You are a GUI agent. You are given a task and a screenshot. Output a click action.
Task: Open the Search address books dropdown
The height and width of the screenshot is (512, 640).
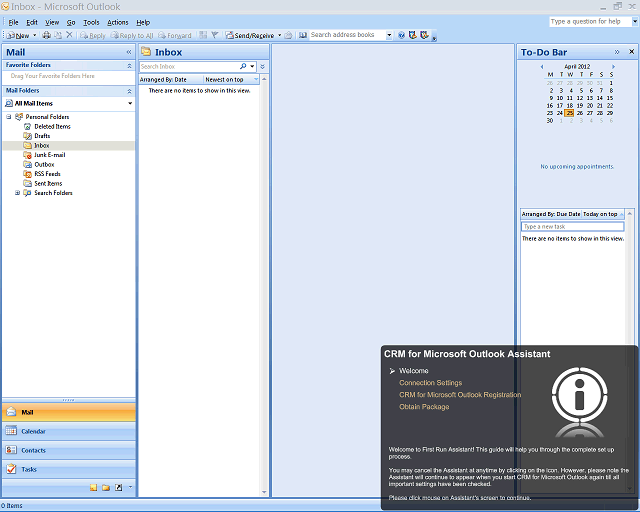click(x=389, y=35)
